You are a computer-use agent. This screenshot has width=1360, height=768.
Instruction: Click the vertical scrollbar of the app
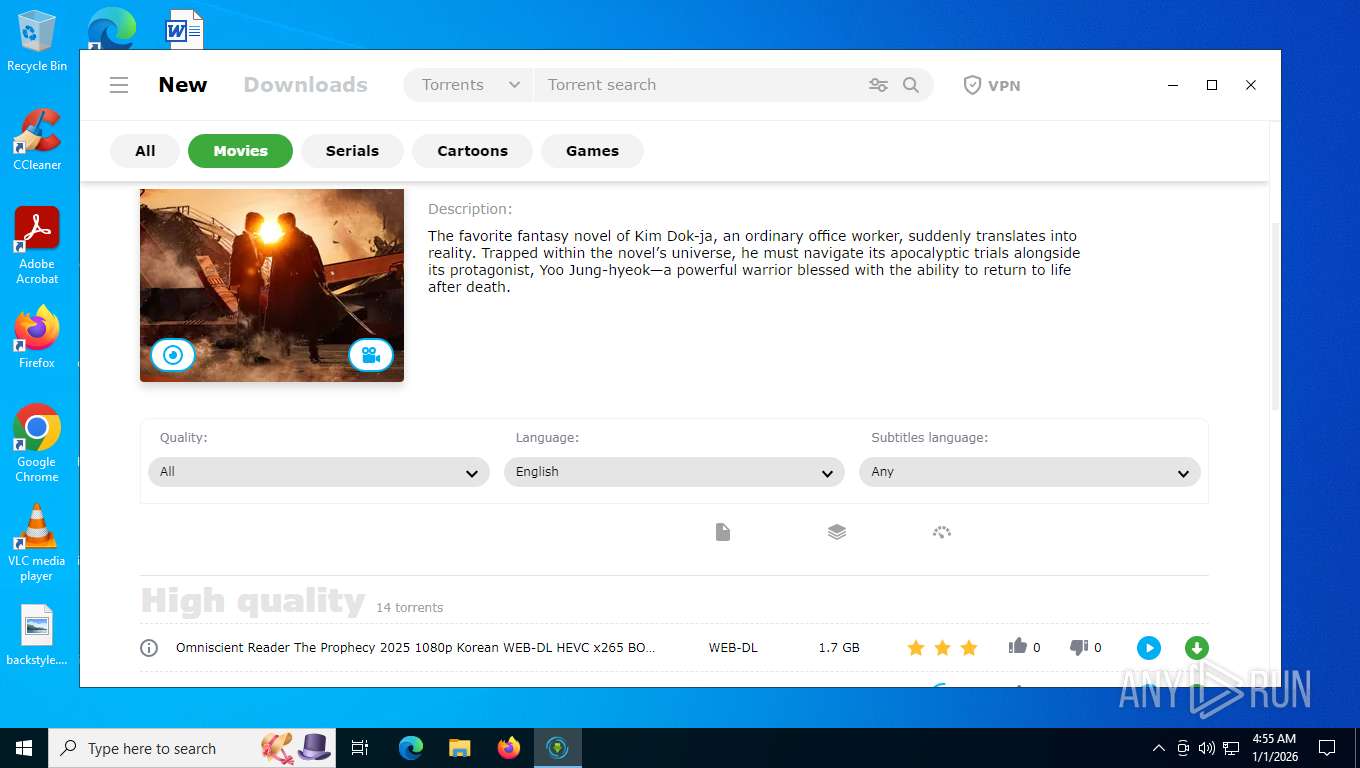point(1275,315)
